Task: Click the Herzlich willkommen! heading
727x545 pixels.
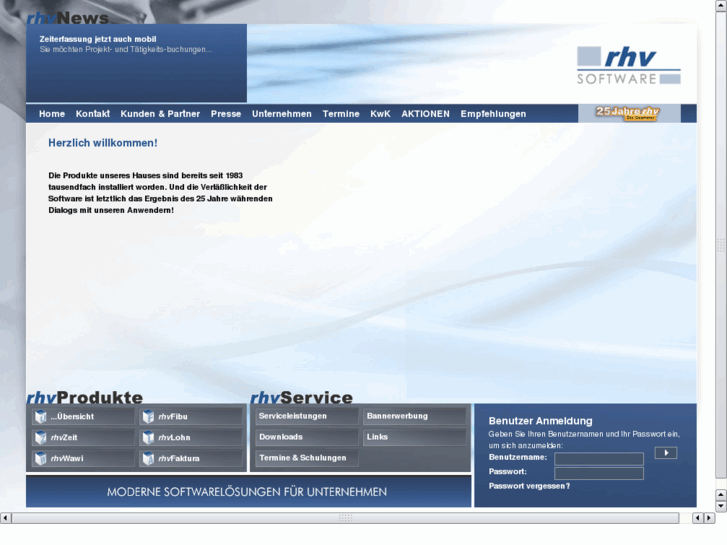Action: coord(103,143)
